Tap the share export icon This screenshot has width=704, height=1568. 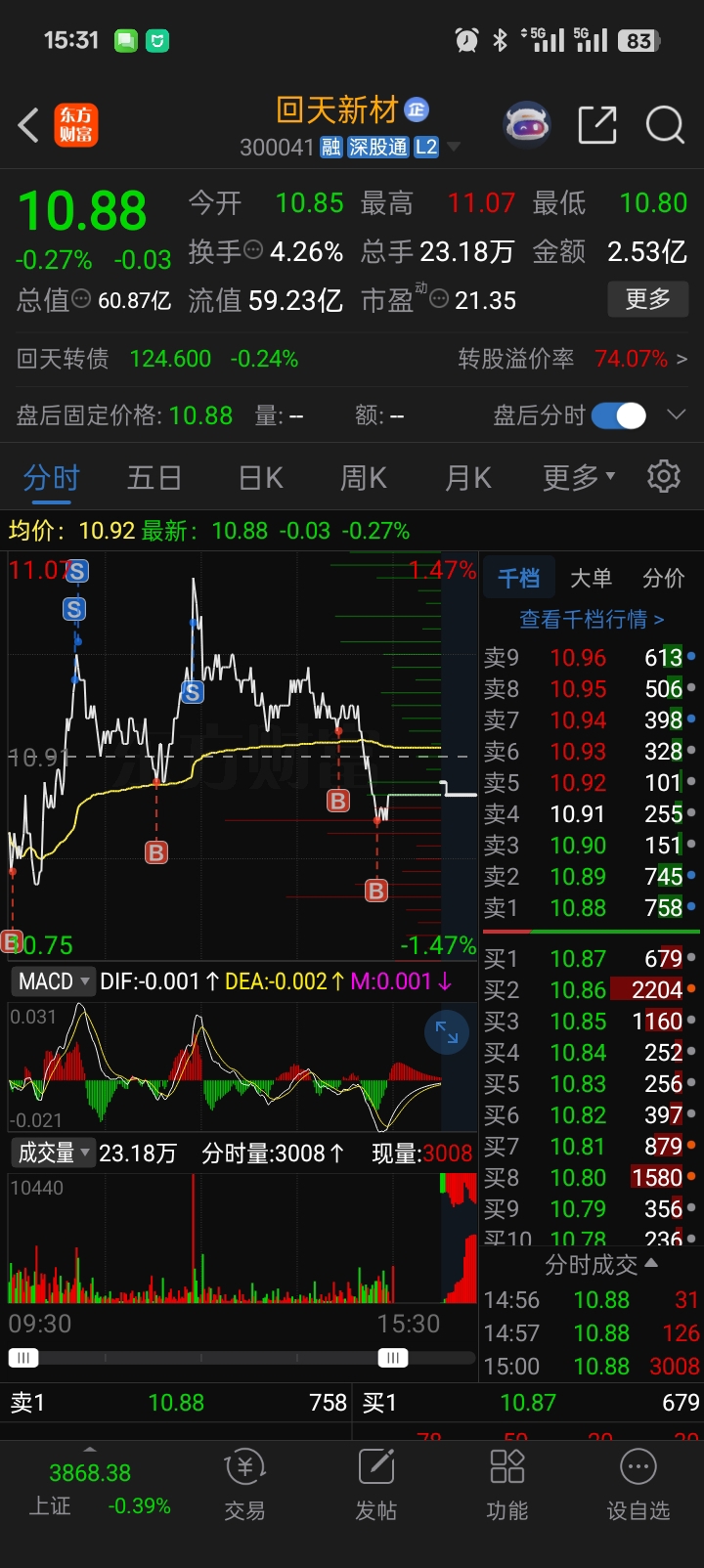tap(597, 125)
